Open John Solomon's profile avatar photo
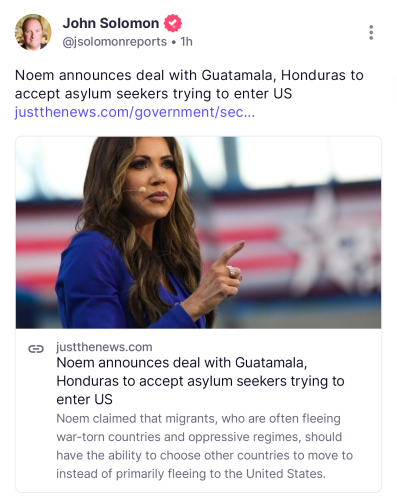Image resolution: width=397 pixels, height=500 pixels. (33, 32)
